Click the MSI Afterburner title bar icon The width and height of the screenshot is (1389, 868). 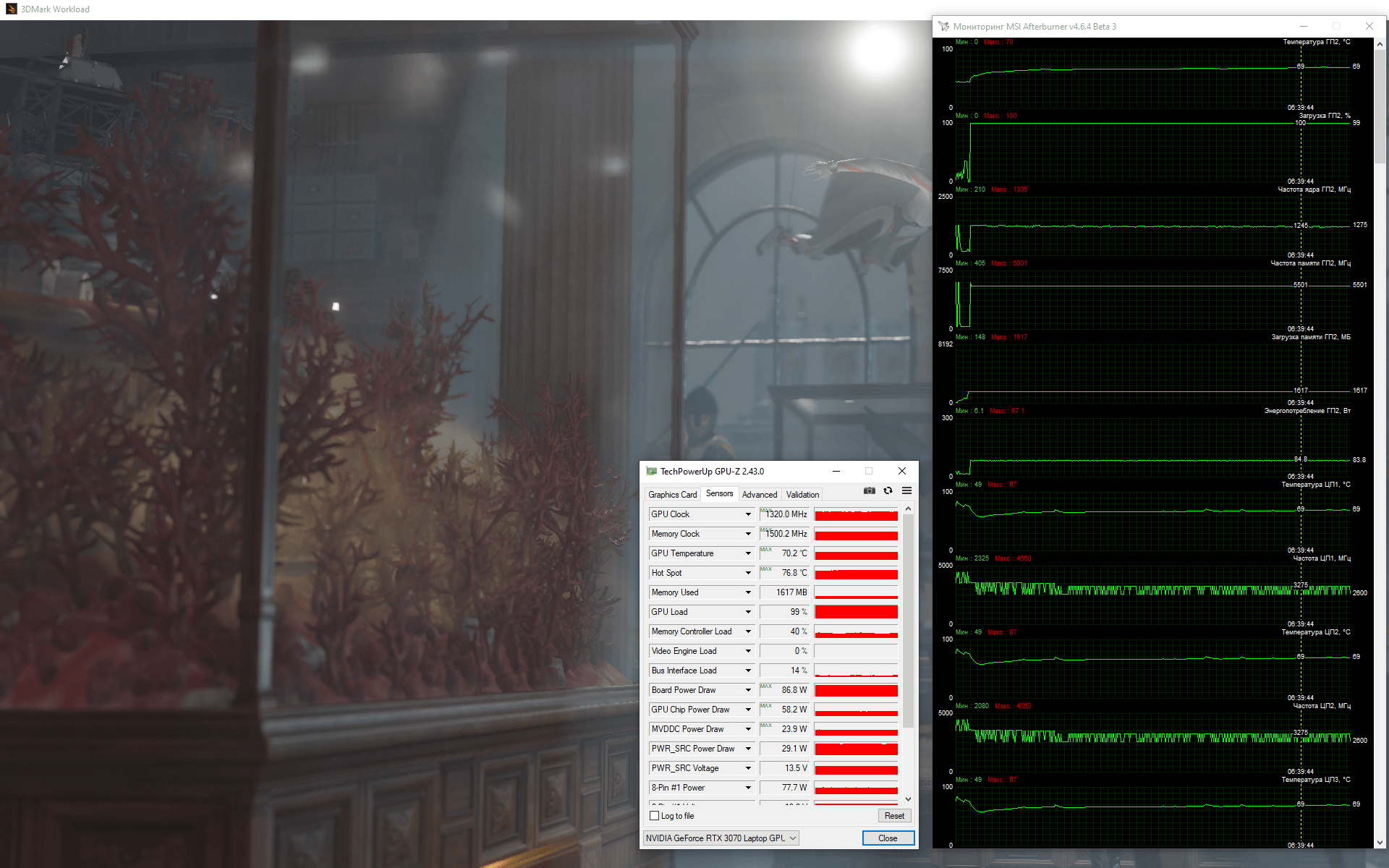pos(943,26)
